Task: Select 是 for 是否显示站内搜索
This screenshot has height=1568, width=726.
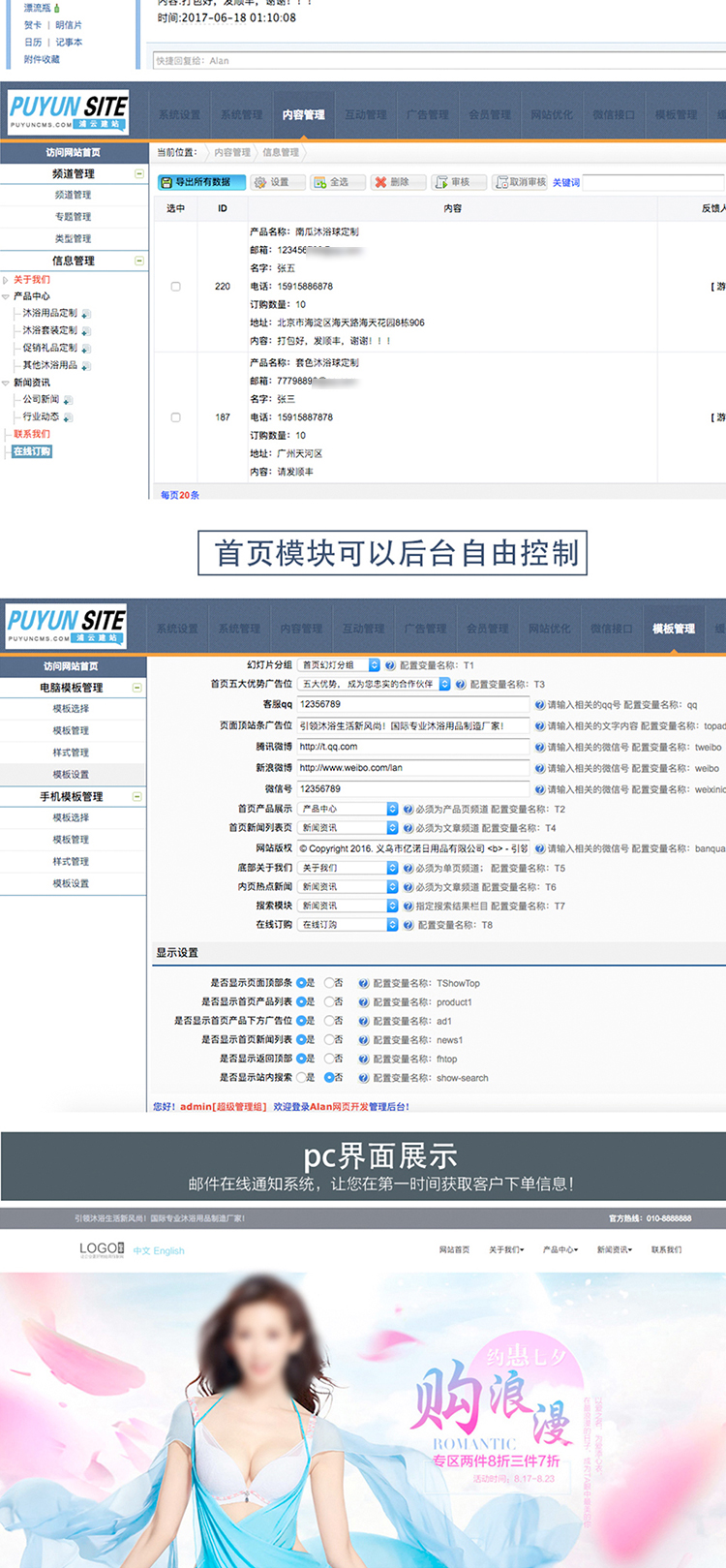Action: click(x=301, y=1077)
